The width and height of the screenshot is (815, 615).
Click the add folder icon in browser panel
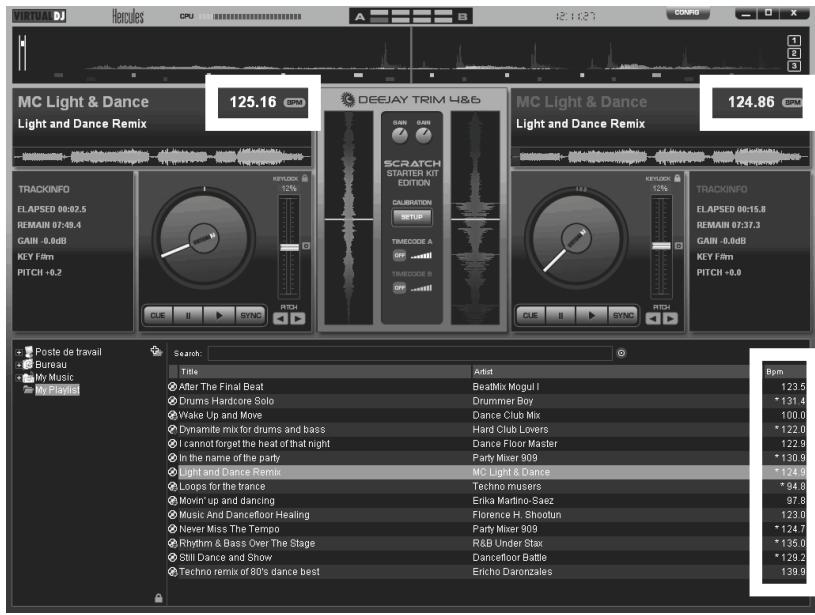click(x=156, y=351)
